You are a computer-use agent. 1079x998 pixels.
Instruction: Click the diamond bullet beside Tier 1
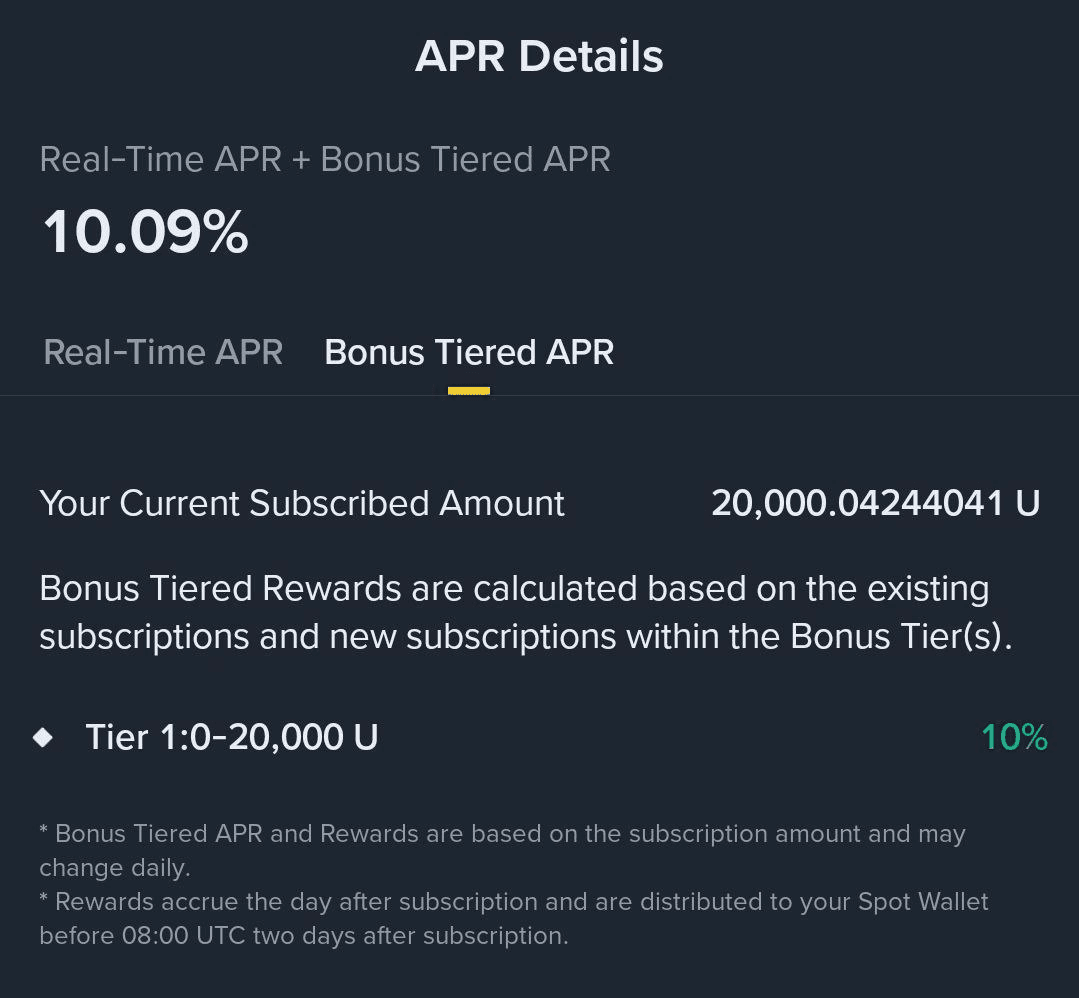tap(43, 737)
